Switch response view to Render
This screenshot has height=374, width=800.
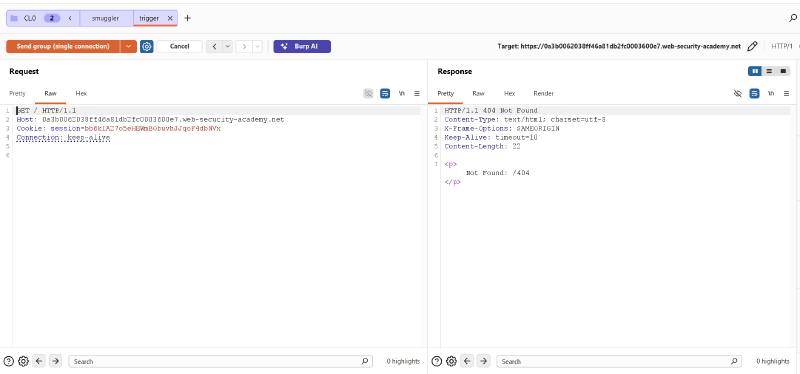[543, 93]
